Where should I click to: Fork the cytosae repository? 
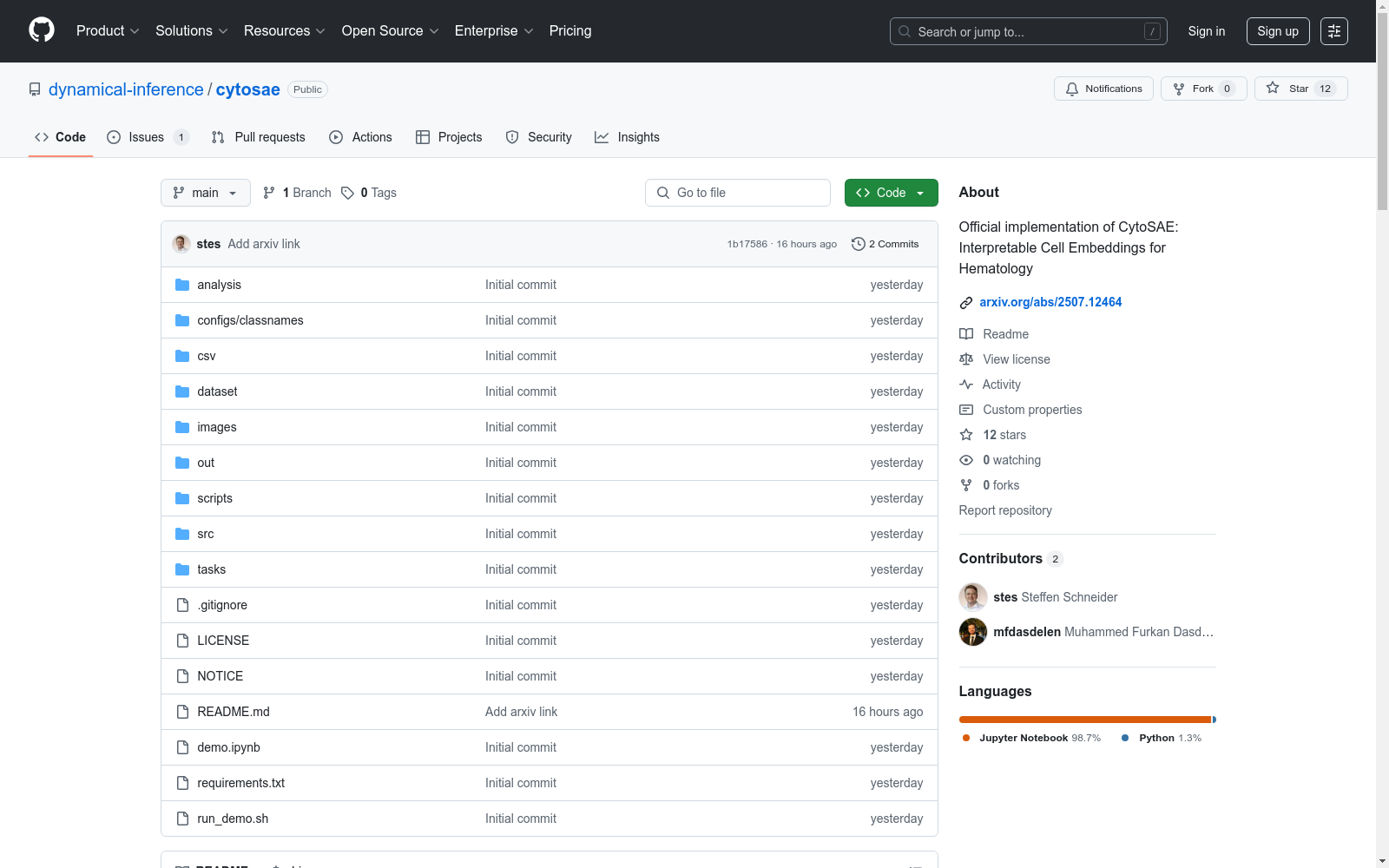click(1203, 89)
